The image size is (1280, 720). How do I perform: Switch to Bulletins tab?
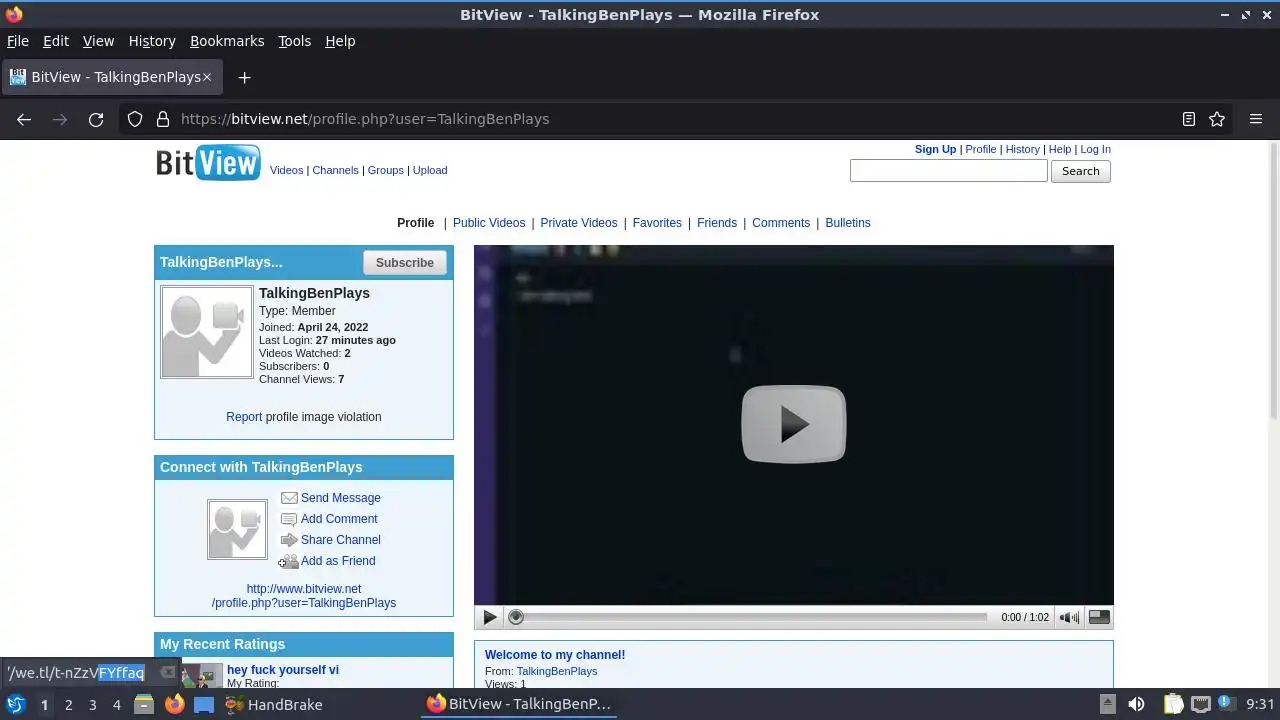848,223
